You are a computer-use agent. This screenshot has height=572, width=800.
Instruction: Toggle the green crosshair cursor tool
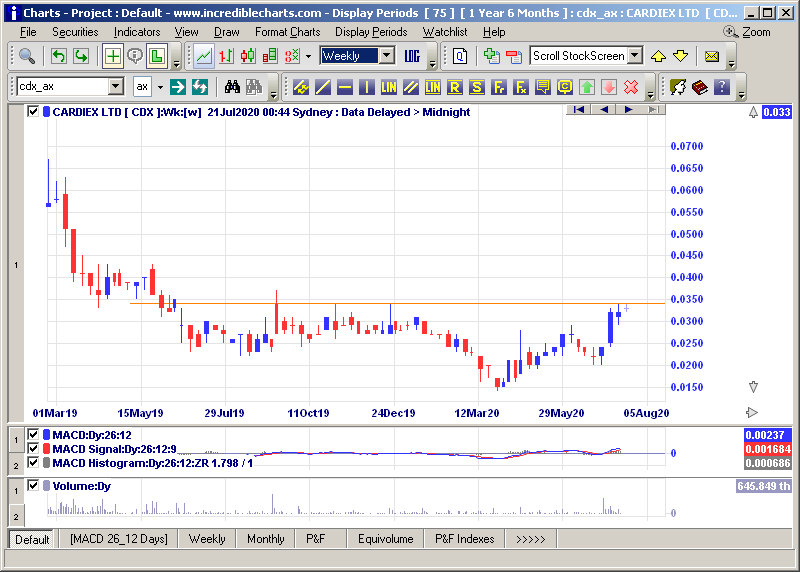tap(113, 56)
